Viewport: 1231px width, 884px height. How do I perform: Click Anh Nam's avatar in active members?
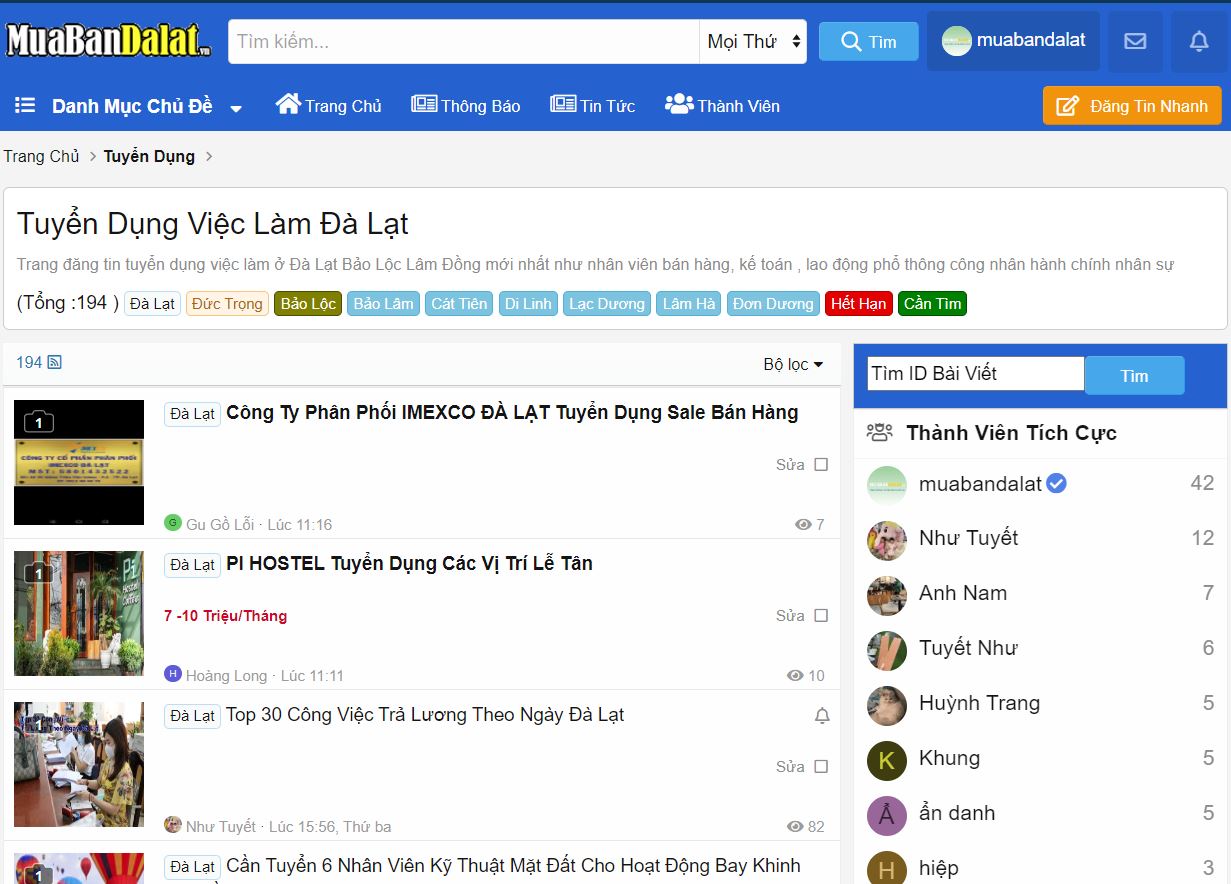[886, 595]
